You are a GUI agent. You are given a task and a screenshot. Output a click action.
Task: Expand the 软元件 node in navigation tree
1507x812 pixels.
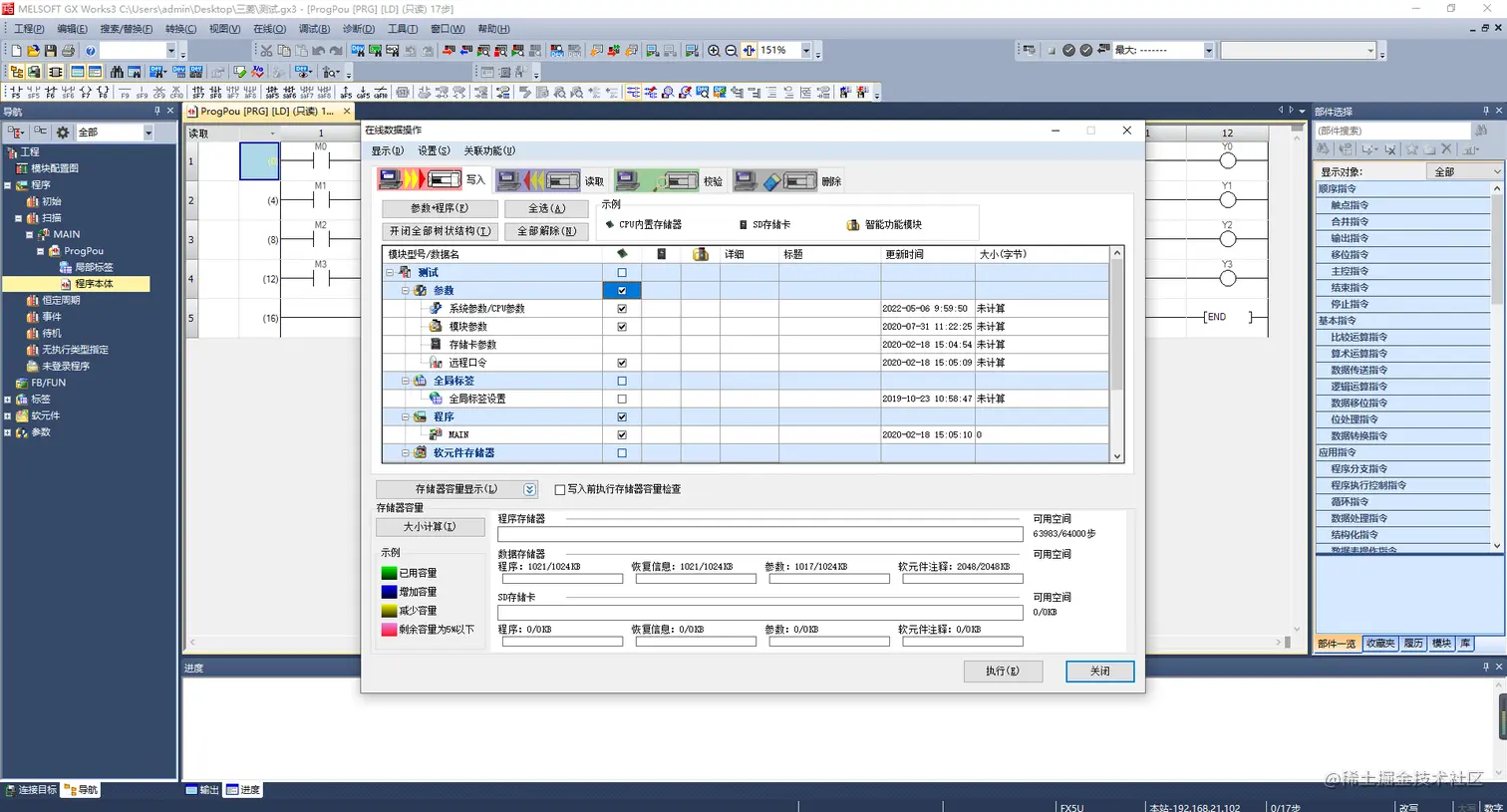click(8, 415)
